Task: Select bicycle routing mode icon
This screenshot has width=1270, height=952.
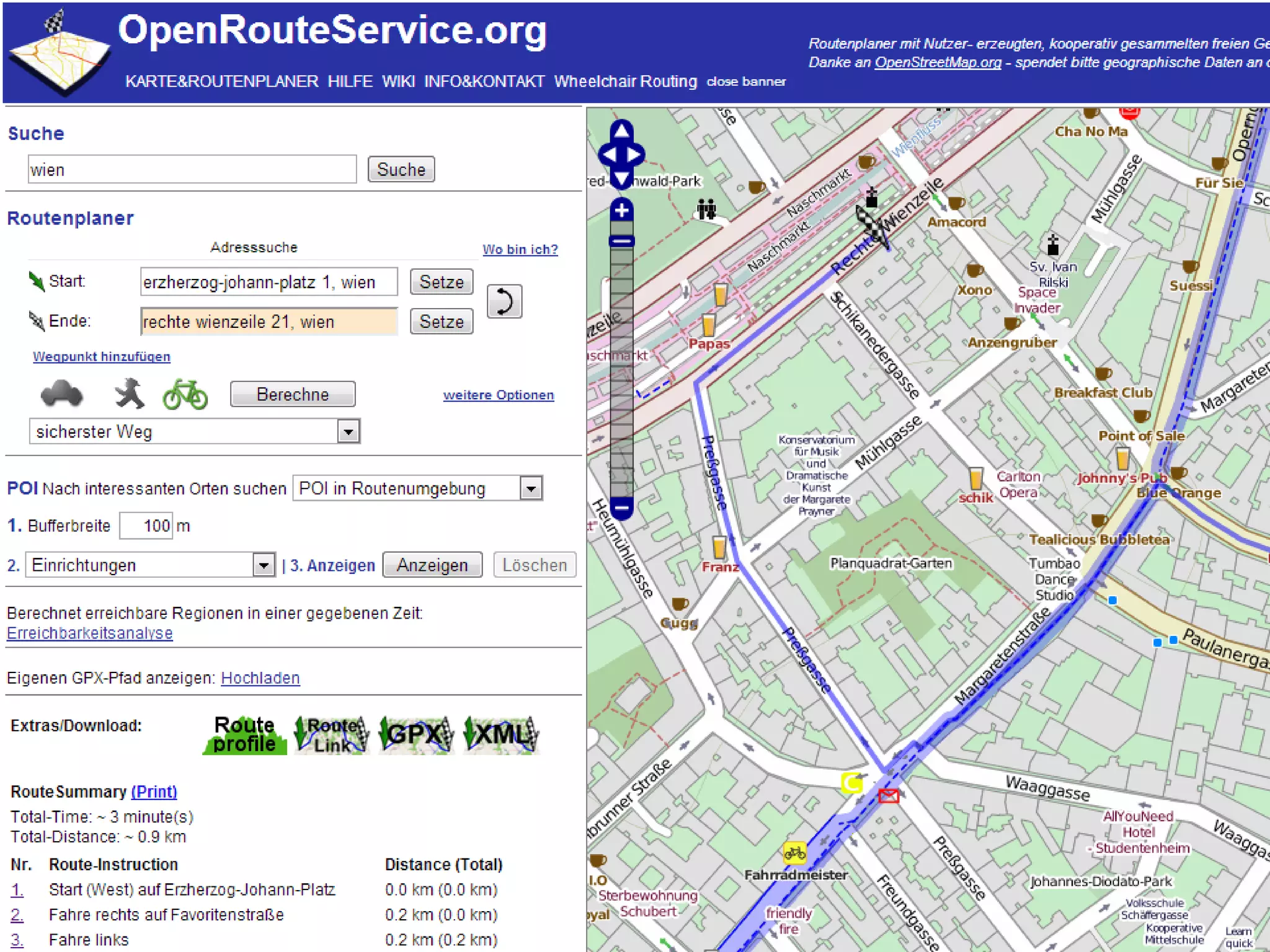Action: [x=185, y=394]
